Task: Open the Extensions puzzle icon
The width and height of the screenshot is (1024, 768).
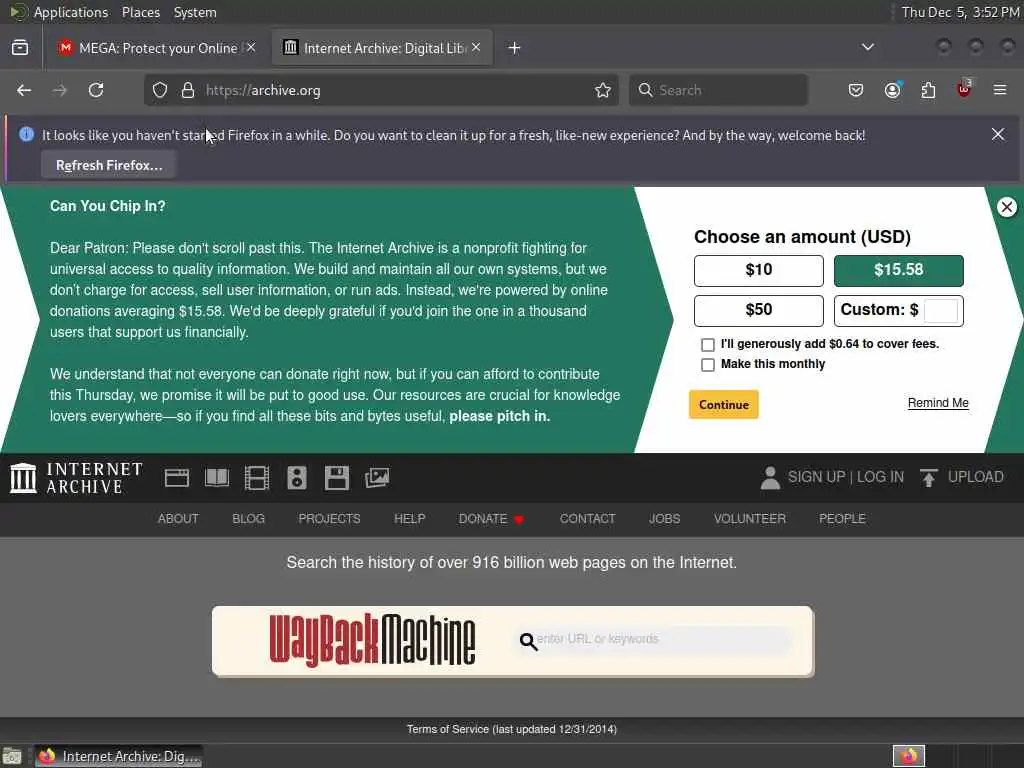Action: [928, 90]
